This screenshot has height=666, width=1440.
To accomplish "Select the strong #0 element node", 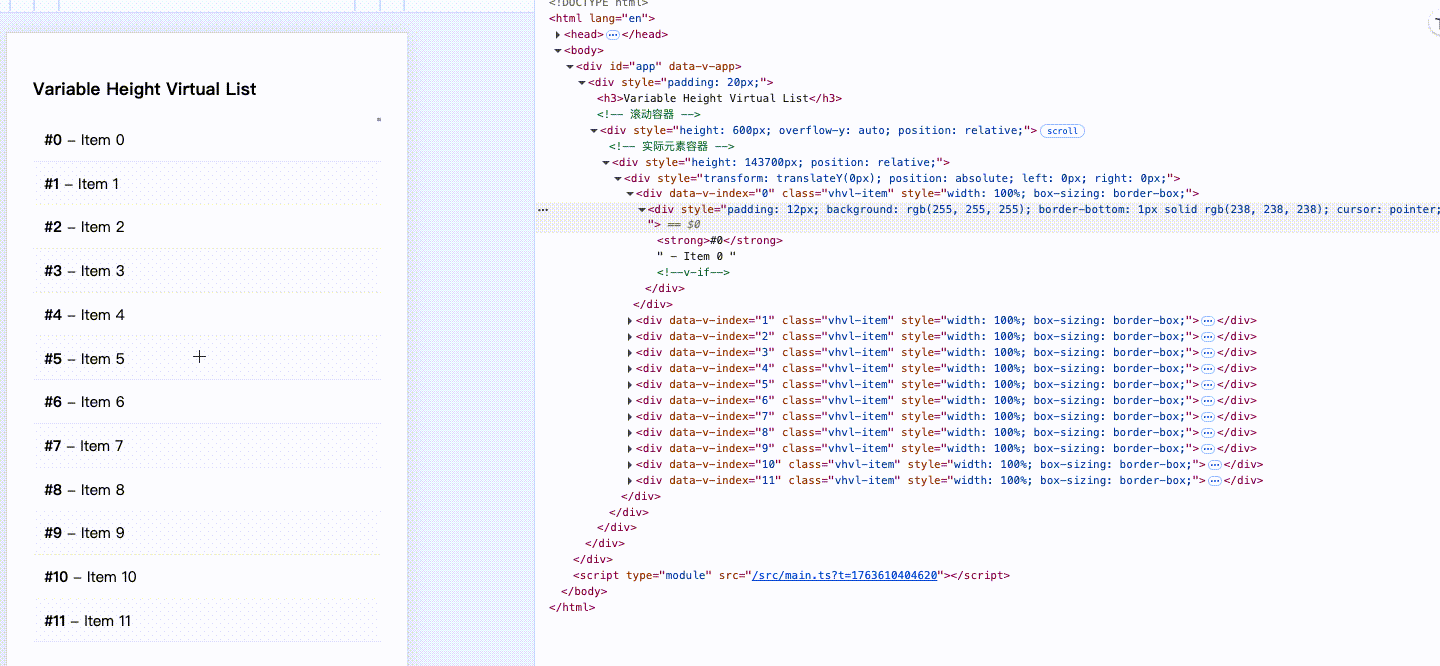I will tap(720, 241).
